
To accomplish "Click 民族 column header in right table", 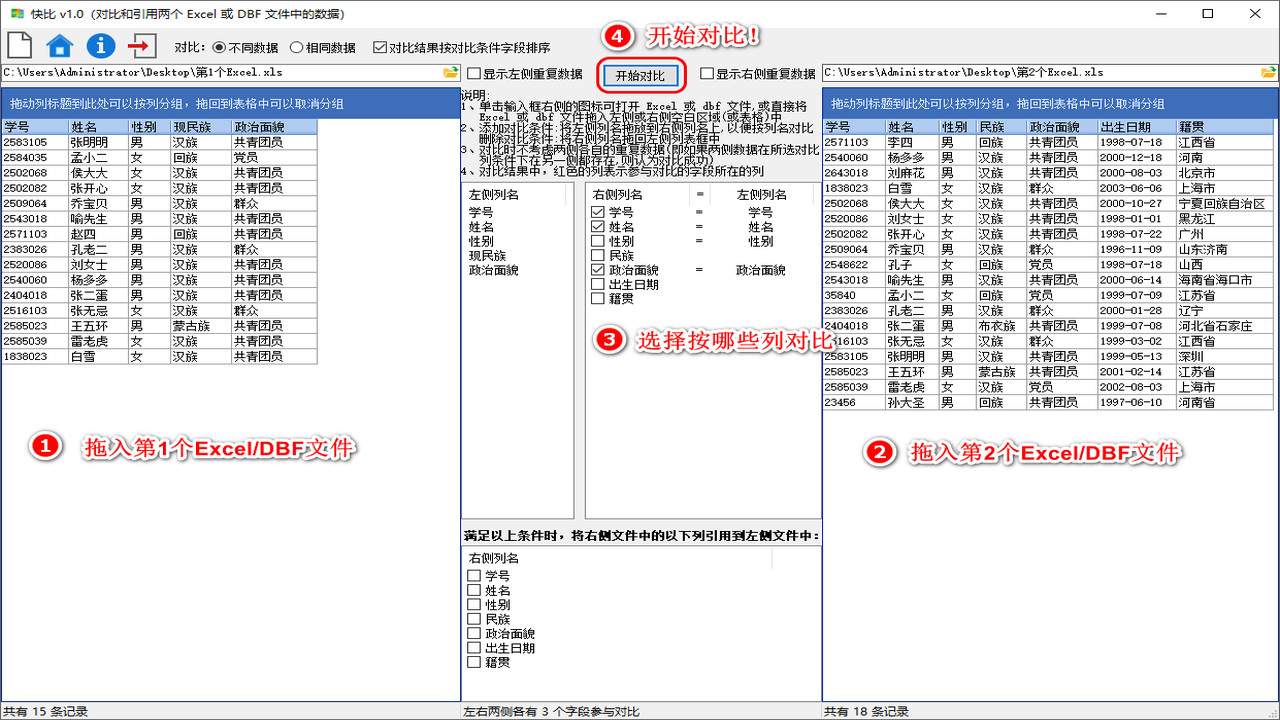I will tap(1001, 127).
